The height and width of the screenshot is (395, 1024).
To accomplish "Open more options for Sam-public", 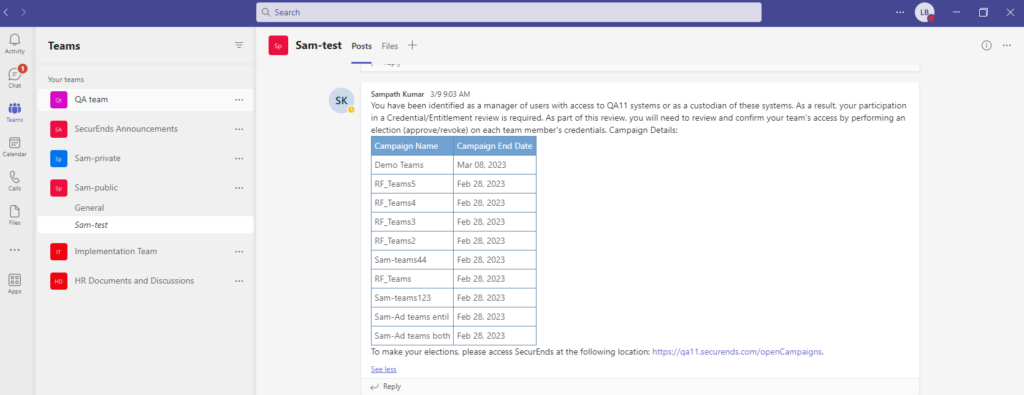I will tap(239, 188).
